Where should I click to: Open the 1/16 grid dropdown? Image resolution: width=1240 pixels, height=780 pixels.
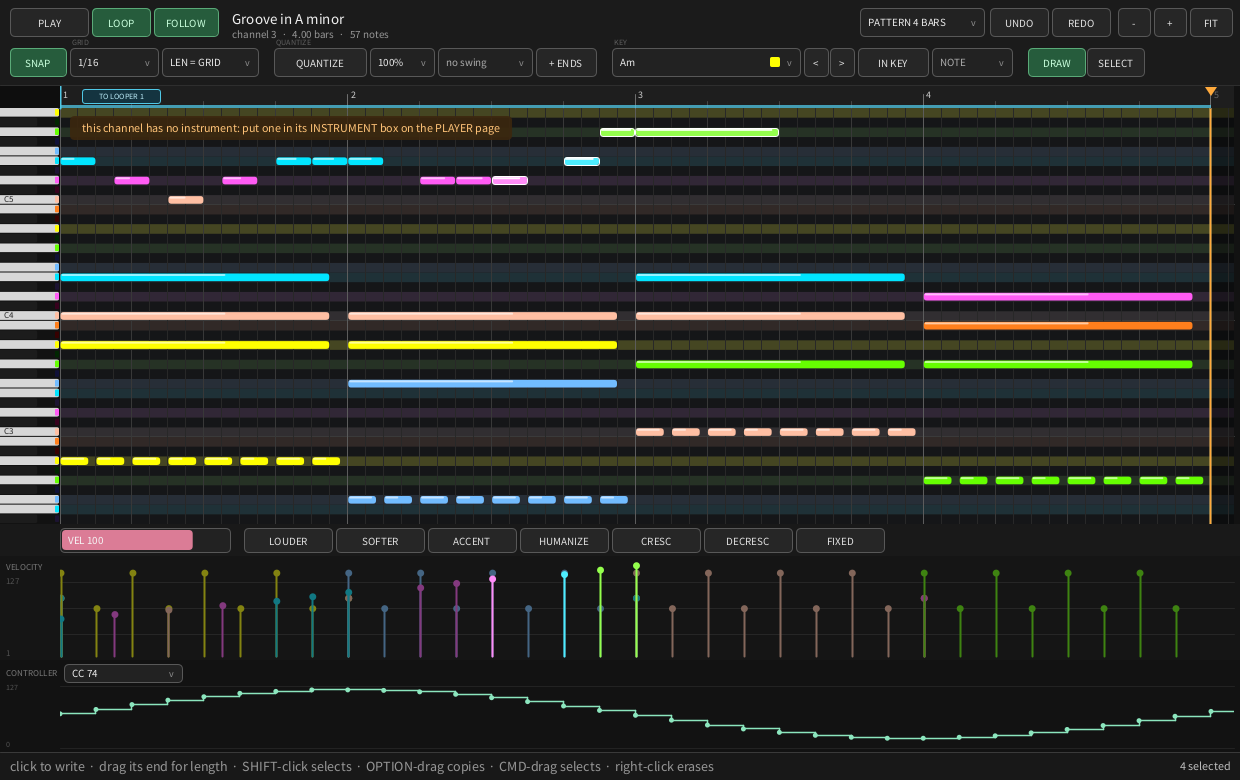coord(114,63)
